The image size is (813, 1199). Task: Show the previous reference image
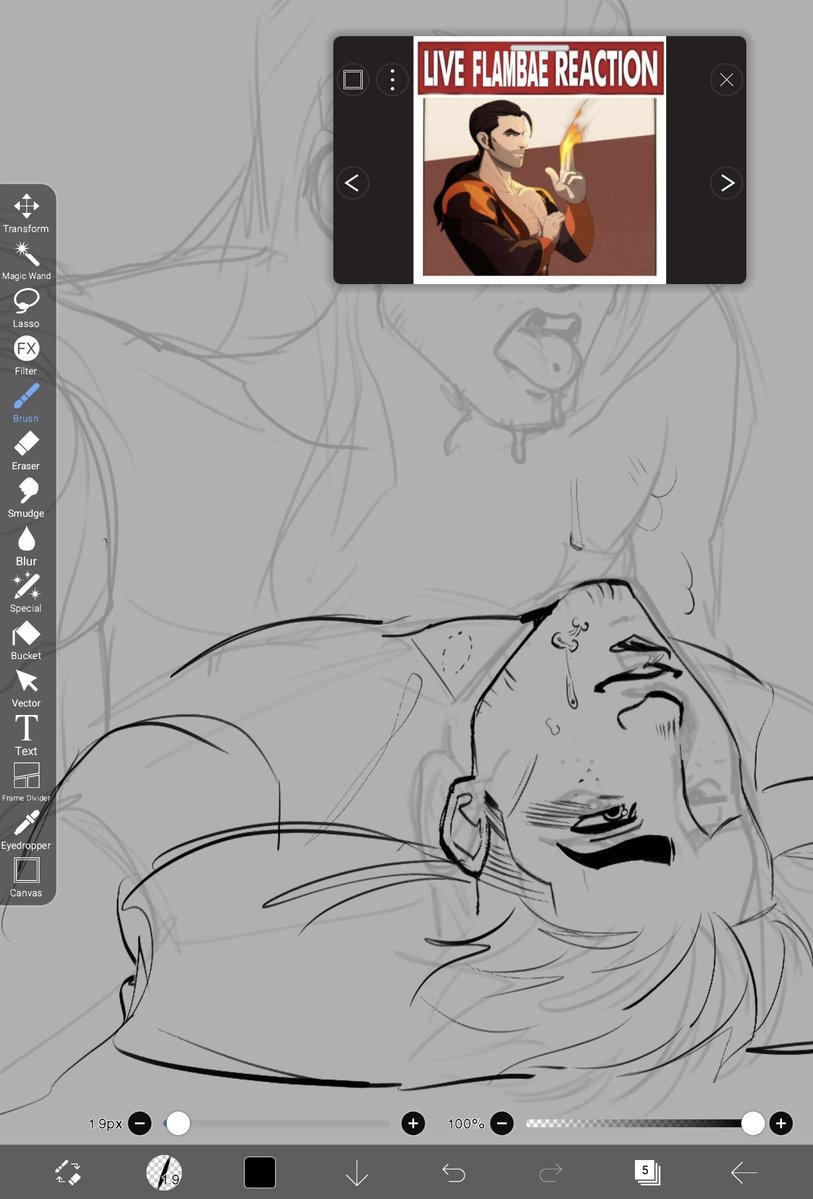point(352,183)
